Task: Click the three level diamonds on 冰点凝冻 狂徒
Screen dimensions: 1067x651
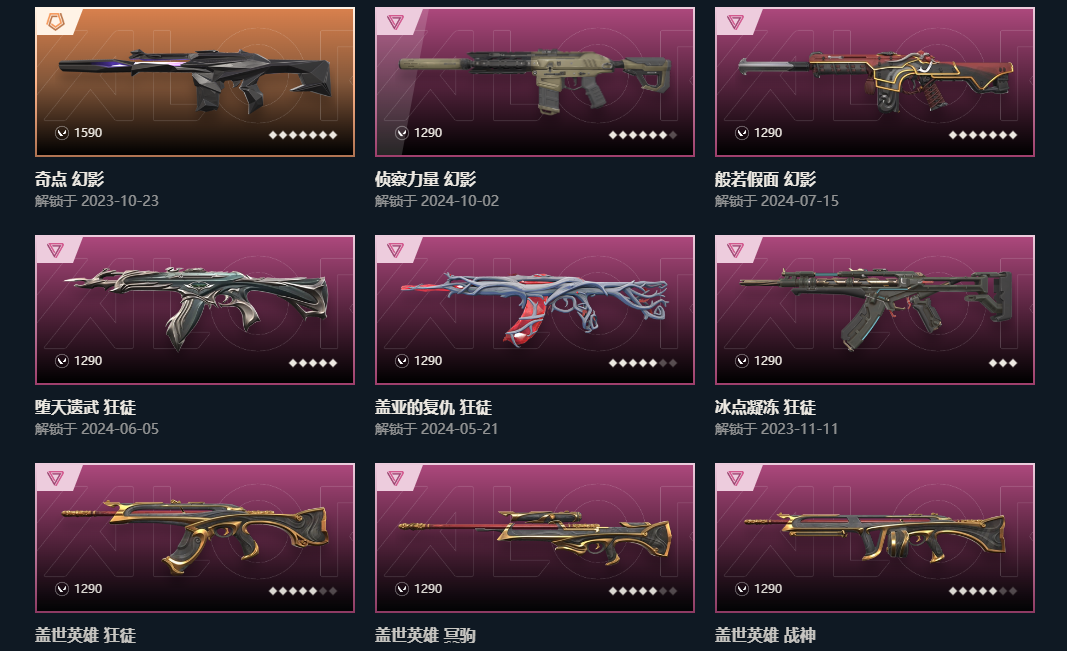Action: pyautogui.click(x=1003, y=363)
